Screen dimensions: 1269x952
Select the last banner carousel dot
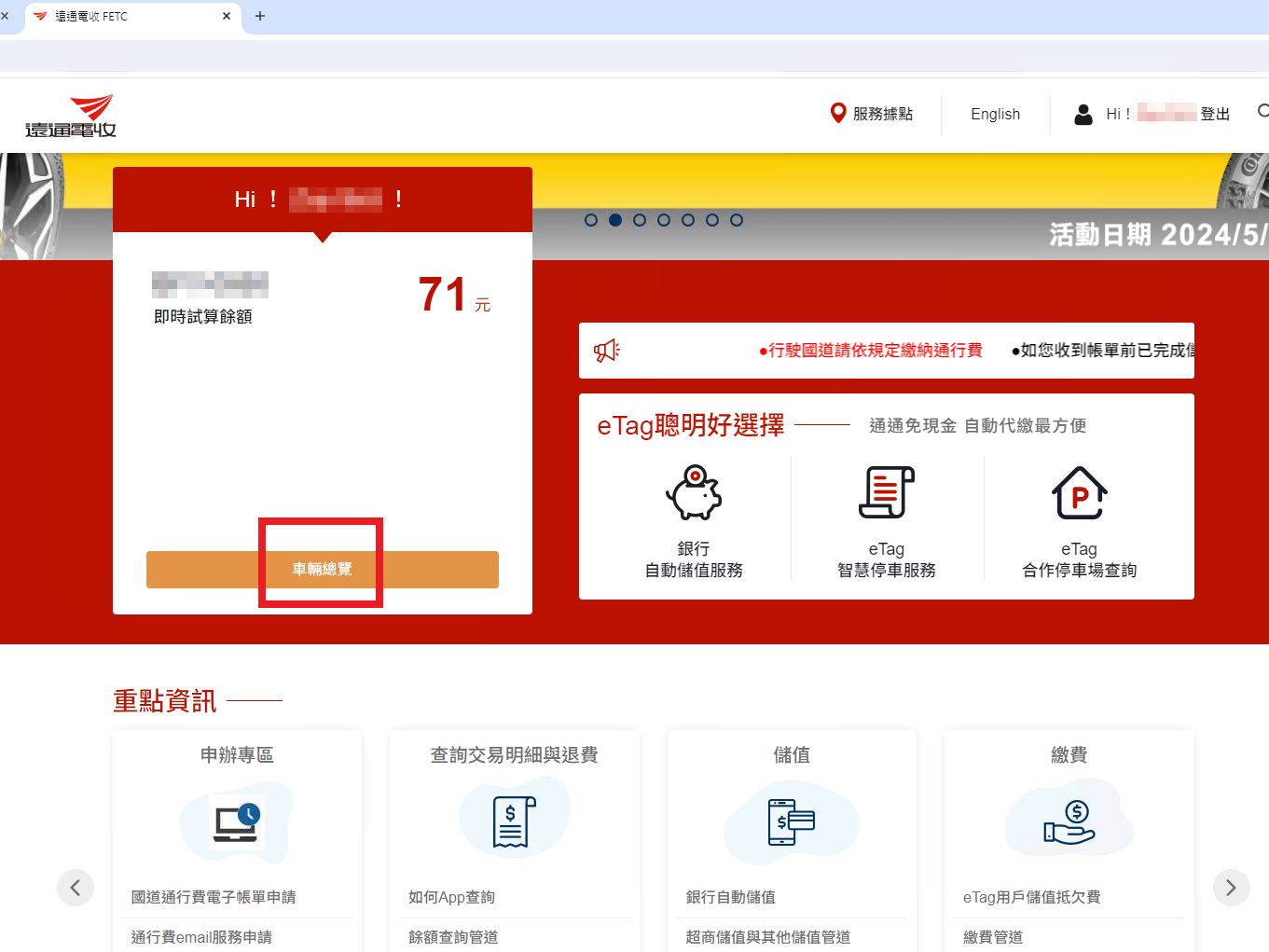coord(737,220)
